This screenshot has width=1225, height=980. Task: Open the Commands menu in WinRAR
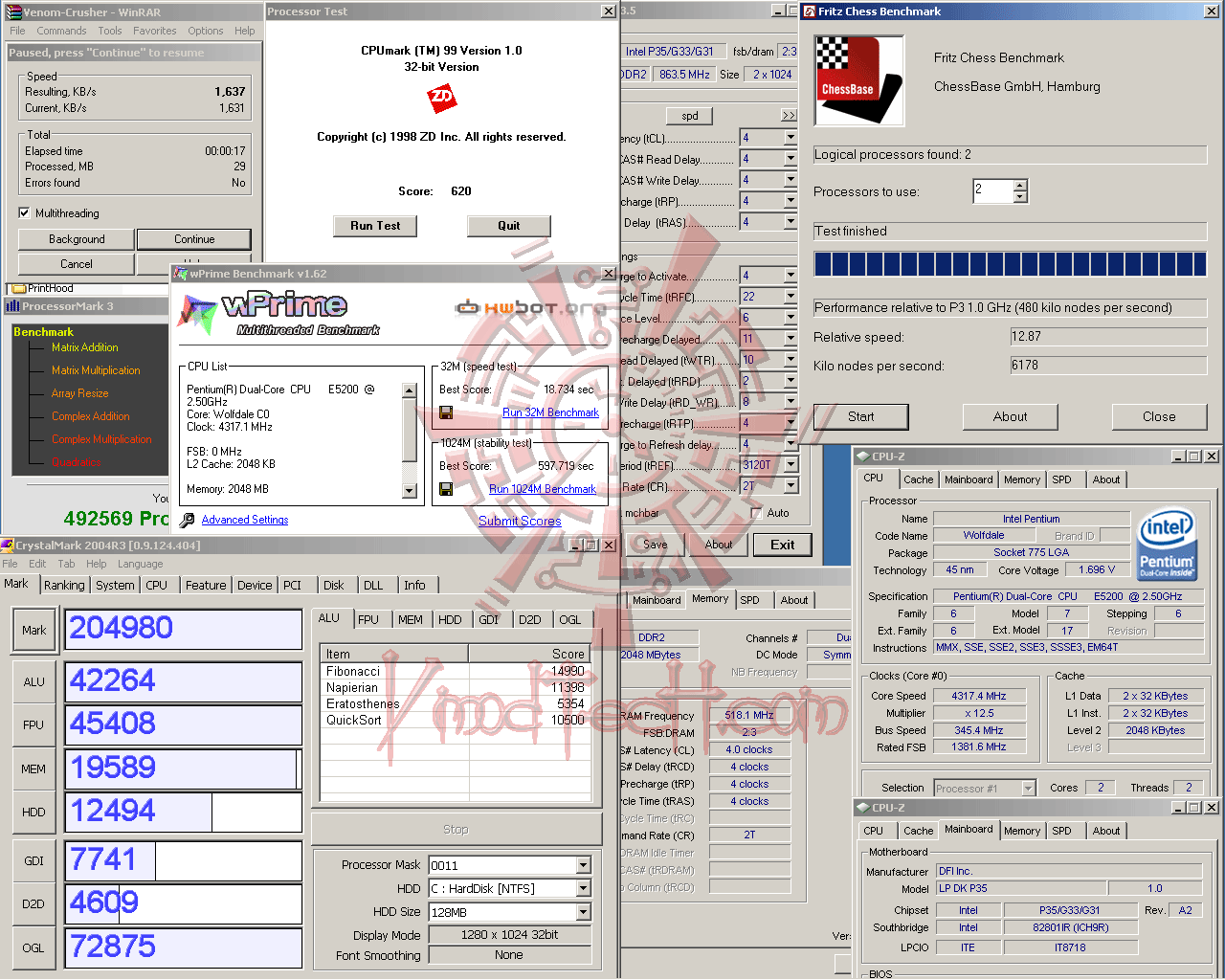click(x=61, y=31)
